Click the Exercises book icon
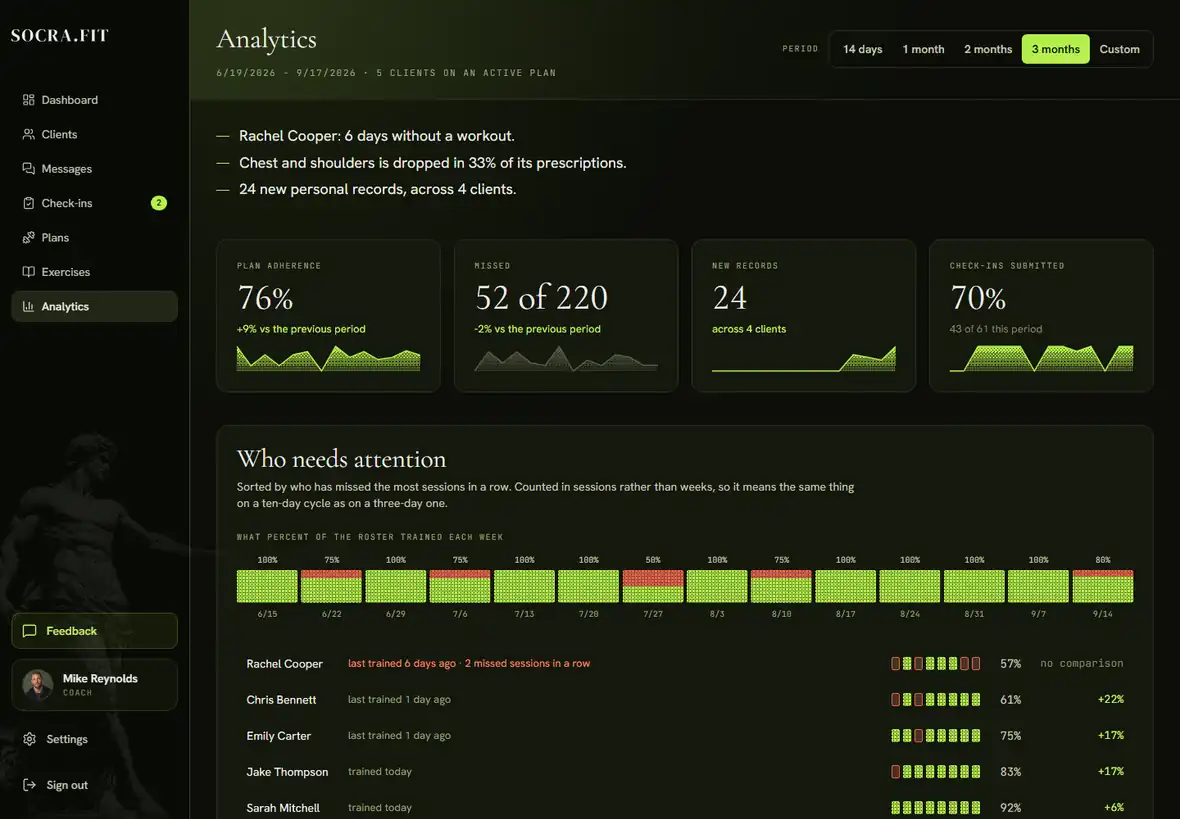This screenshot has width=1180, height=819. click(29, 272)
